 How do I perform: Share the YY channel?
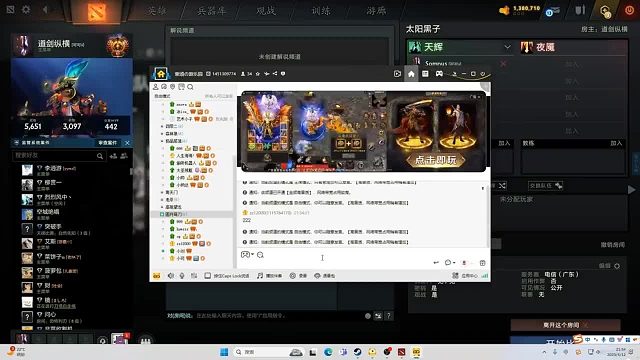275,73
